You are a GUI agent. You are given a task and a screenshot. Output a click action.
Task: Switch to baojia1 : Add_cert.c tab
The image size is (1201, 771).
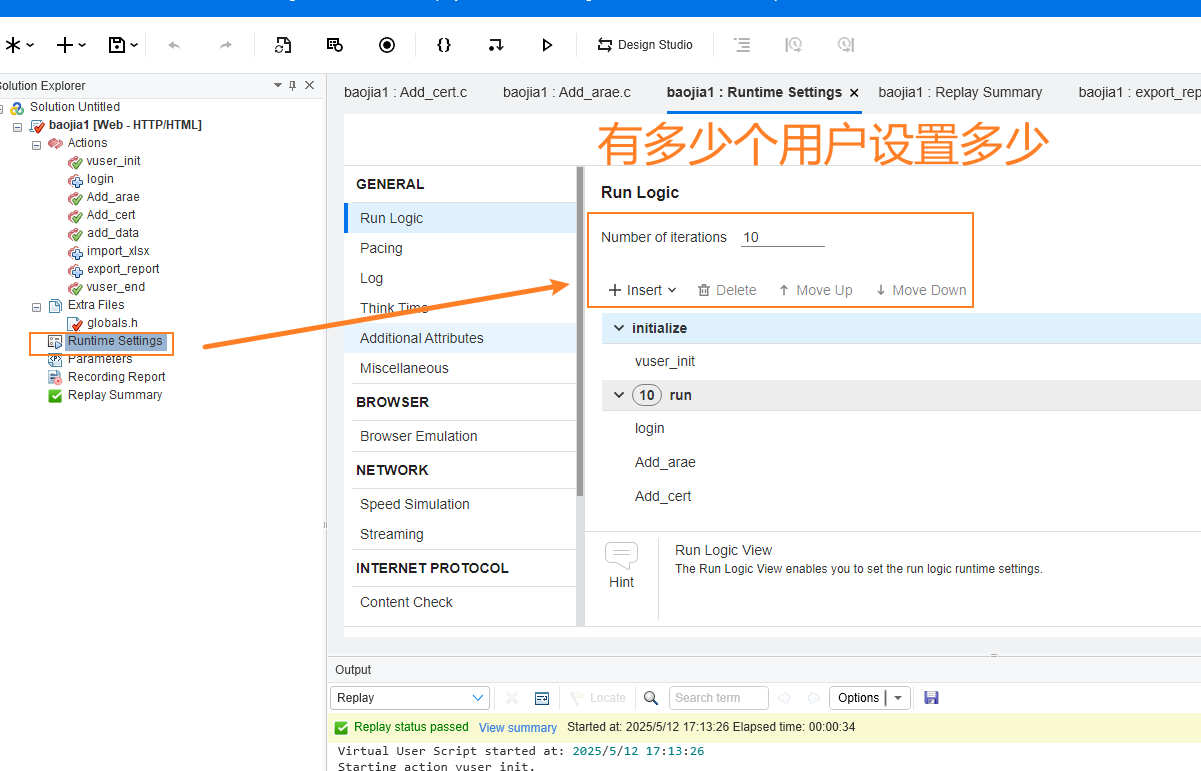(x=406, y=92)
